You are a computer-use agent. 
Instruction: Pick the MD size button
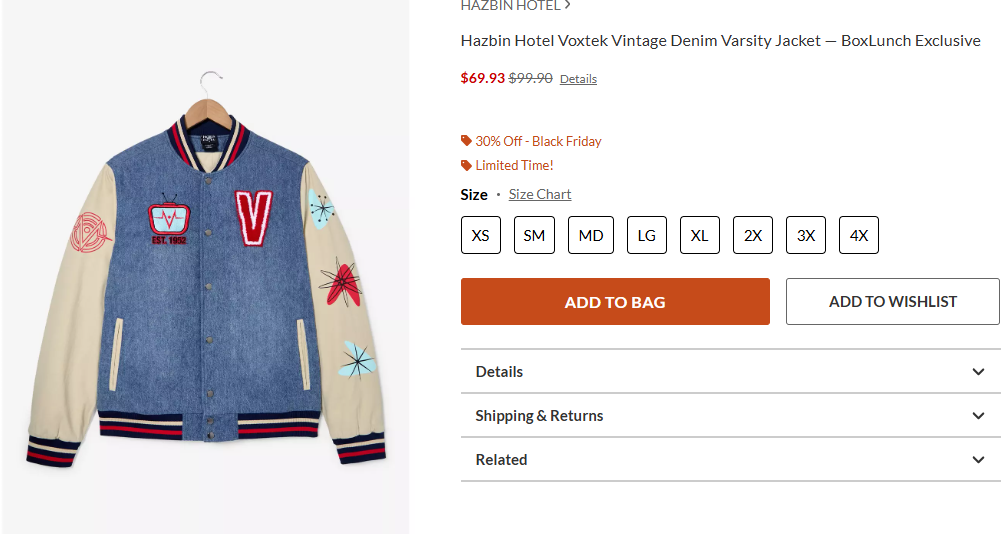click(591, 235)
